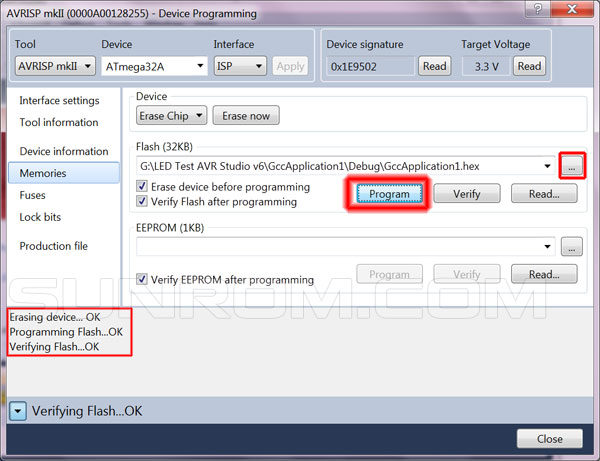Viewport: 600px width, 461px height.
Task: Toggle Verify Flash after programming checkbox
Action: 143,202
